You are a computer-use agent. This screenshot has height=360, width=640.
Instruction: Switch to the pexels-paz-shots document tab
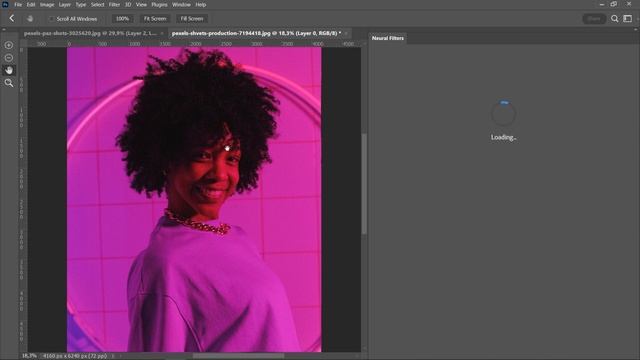coord(90,33)
